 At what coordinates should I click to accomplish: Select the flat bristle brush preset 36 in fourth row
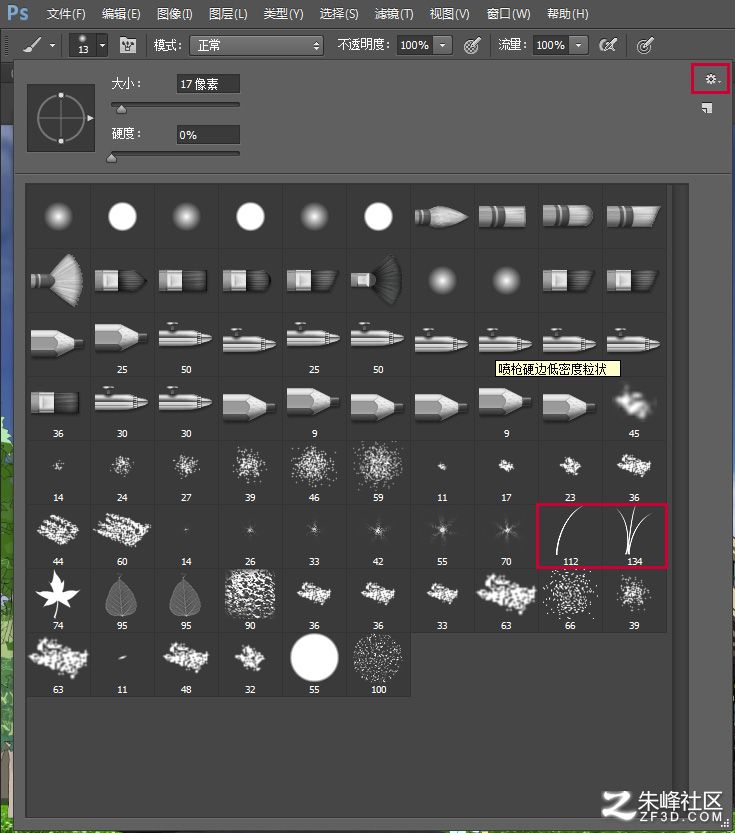[x=58, y=409]
